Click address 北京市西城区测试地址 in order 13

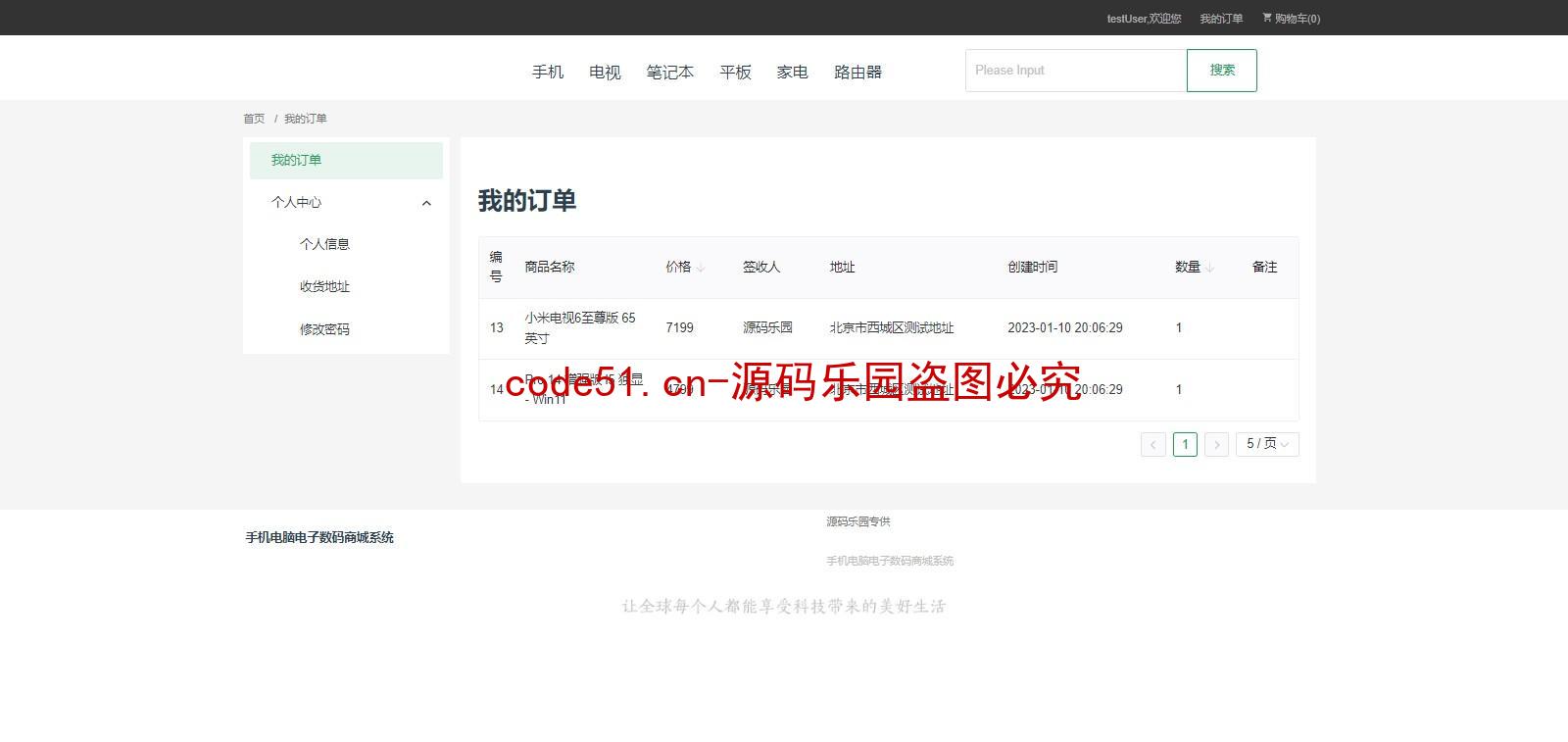pyautogui.click(x=892, y=327)
